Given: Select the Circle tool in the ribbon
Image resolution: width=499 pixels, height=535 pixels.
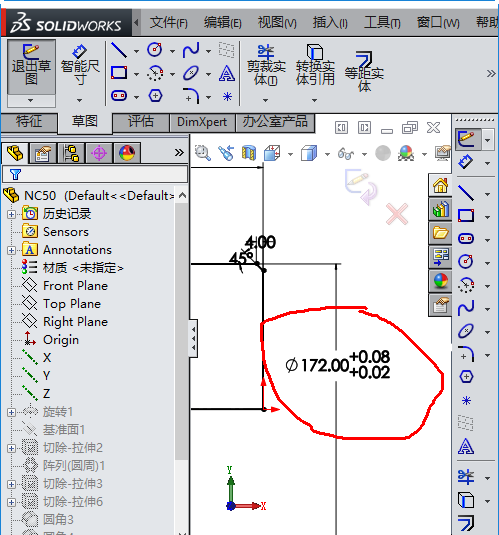Looking at the screenshot, I should (x=155, y=50).
